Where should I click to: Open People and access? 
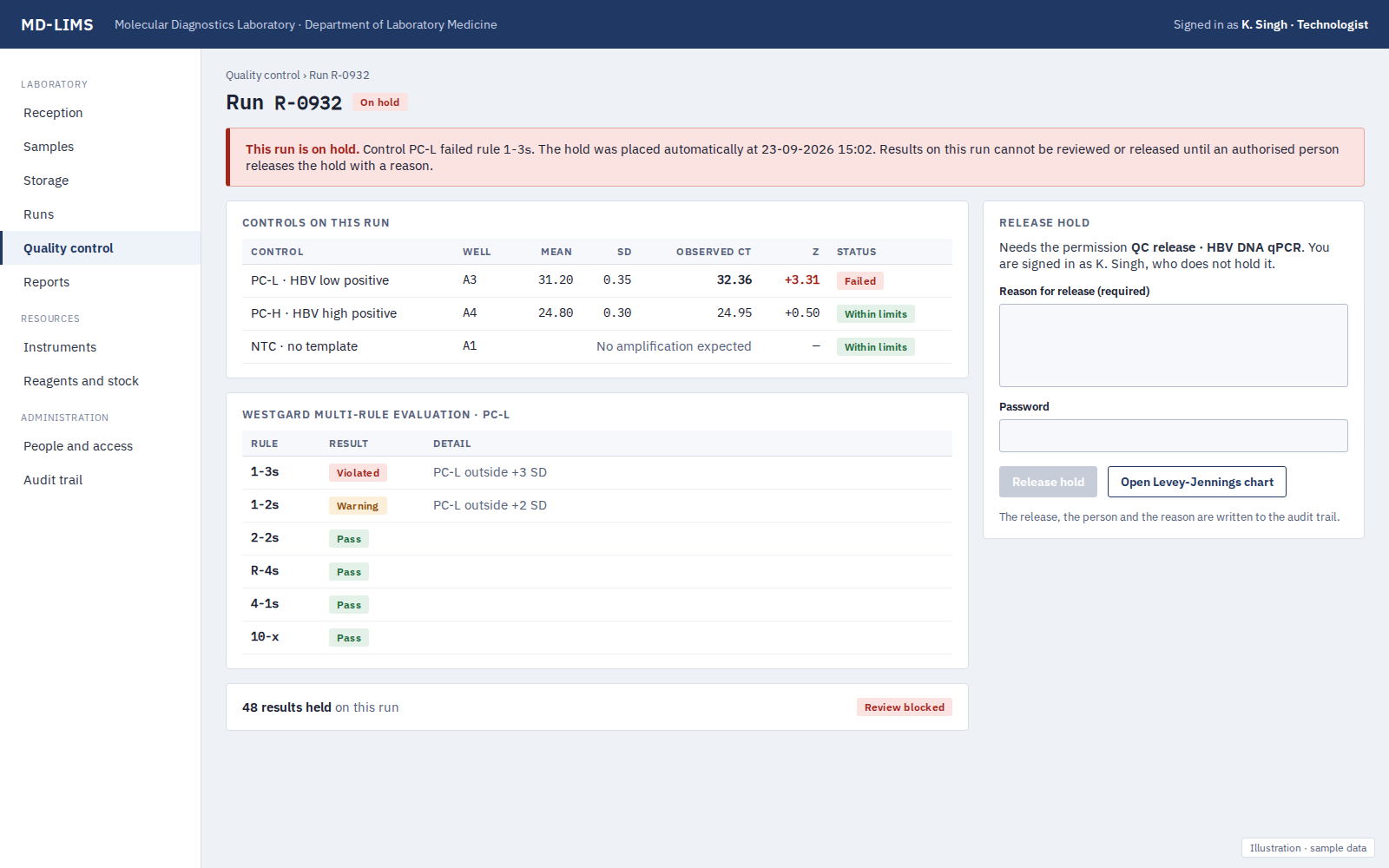click(100, 446)
